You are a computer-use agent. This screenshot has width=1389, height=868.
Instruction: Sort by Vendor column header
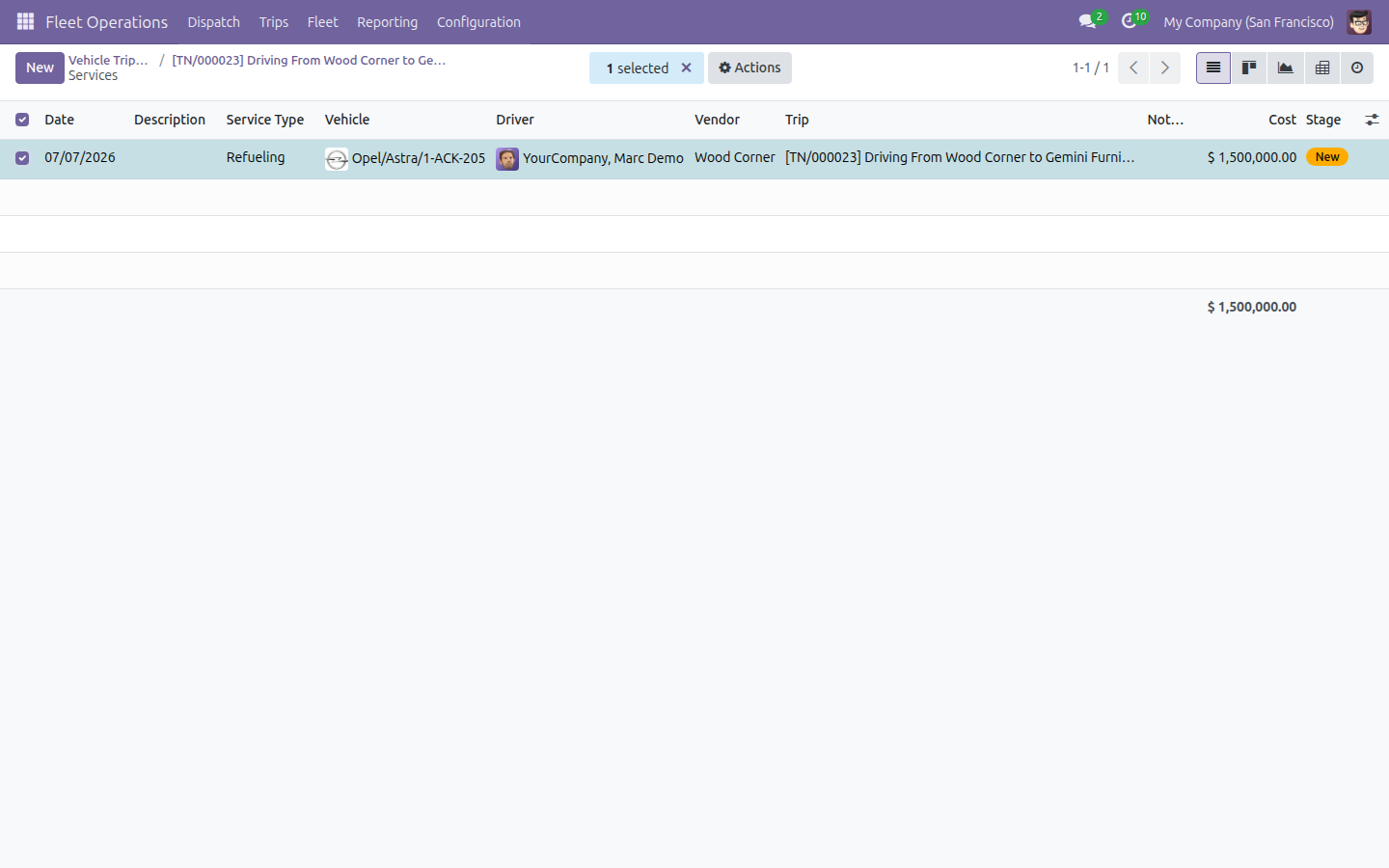tap(717, 120)
